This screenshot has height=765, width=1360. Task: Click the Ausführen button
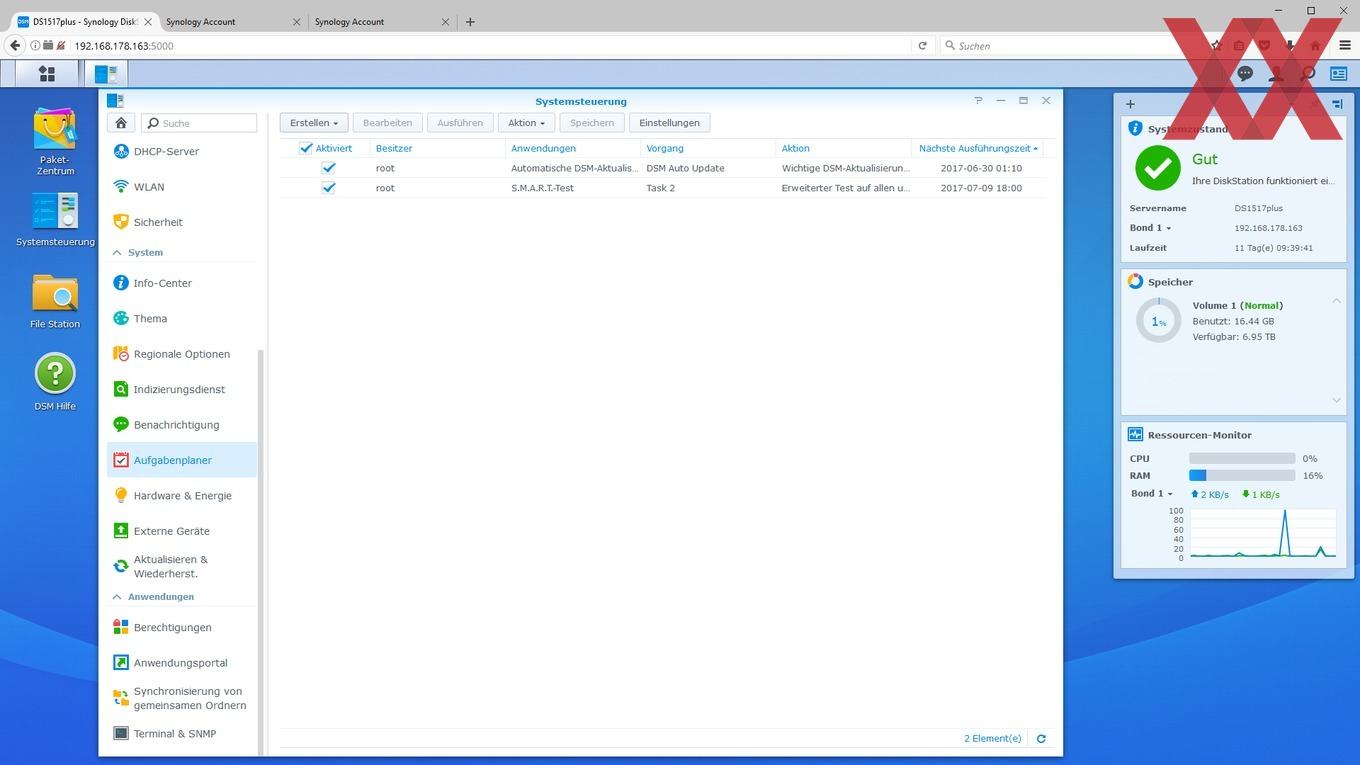tap(461, 123)
